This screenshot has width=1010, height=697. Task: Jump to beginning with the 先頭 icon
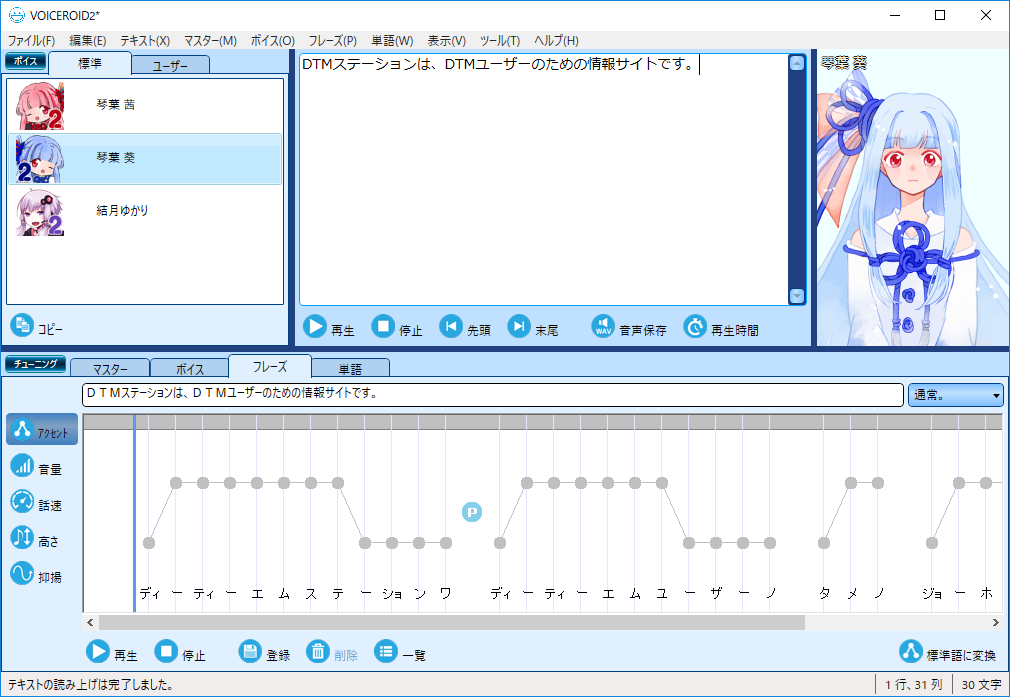[x=451, y=327]
